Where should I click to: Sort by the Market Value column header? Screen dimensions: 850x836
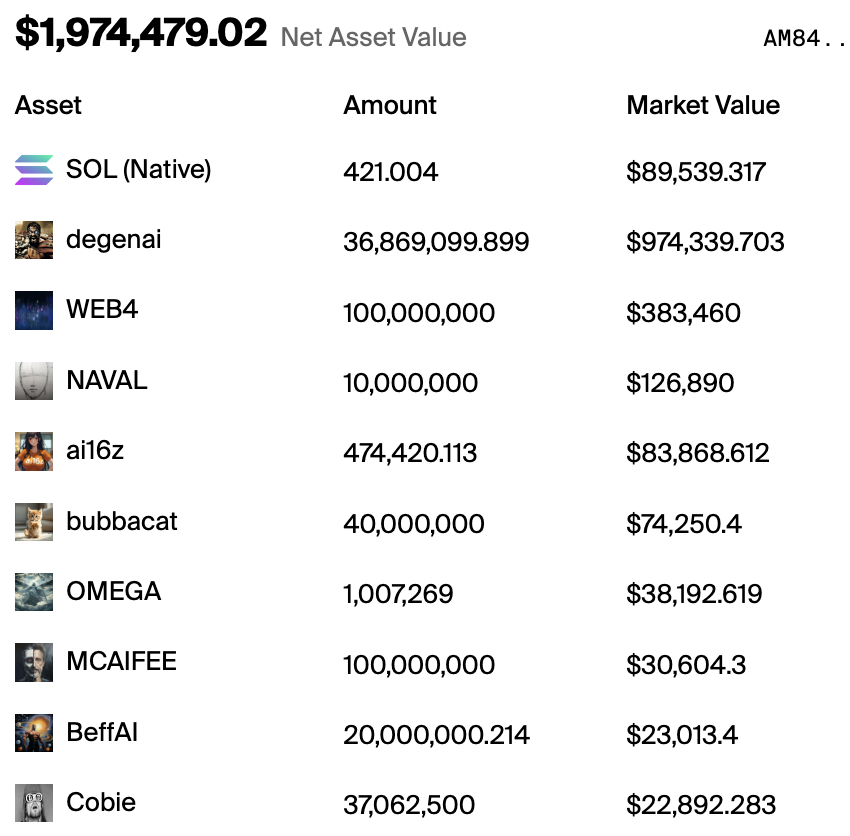703,105
